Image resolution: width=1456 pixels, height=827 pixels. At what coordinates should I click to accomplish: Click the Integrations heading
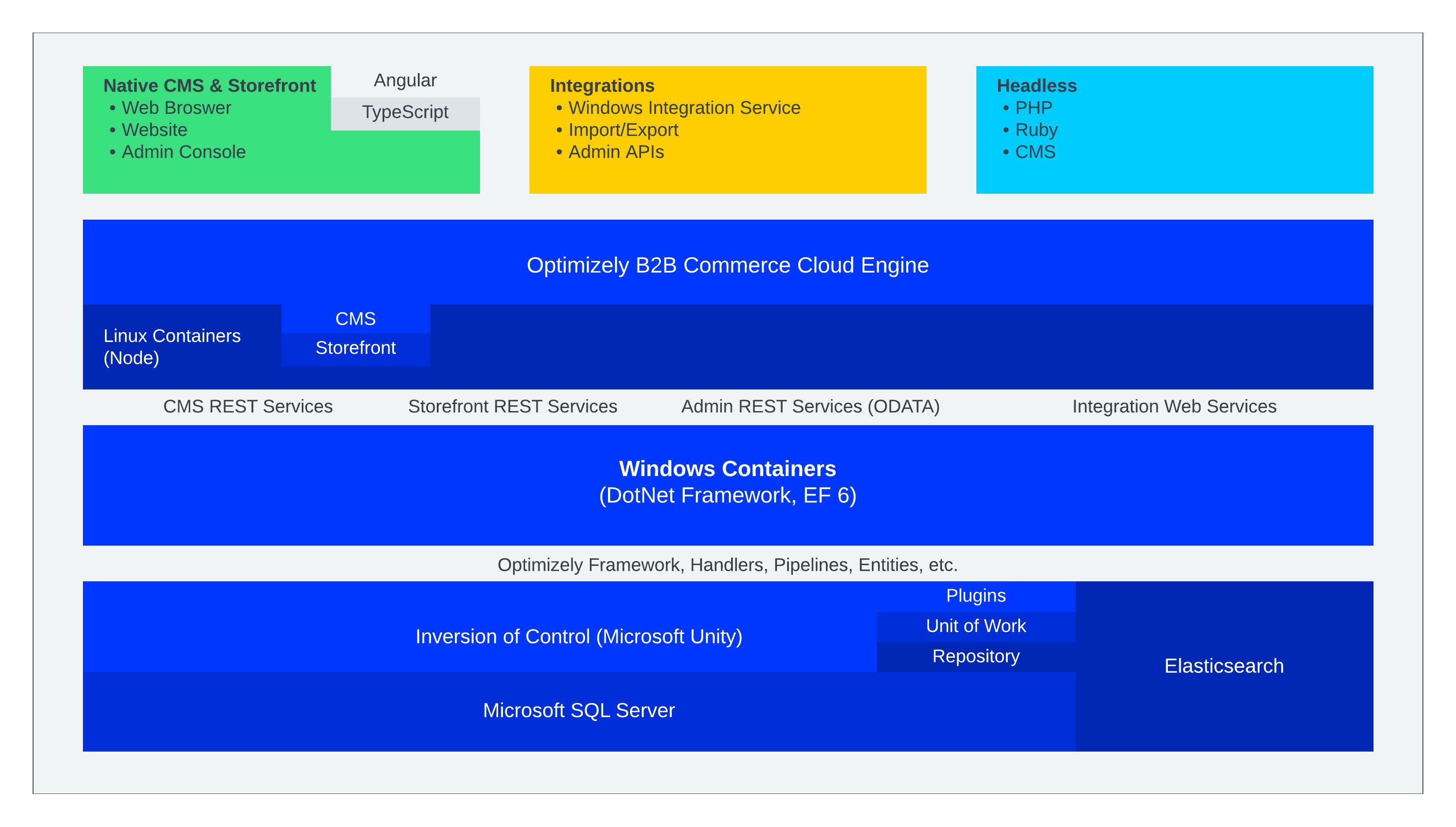602,86
